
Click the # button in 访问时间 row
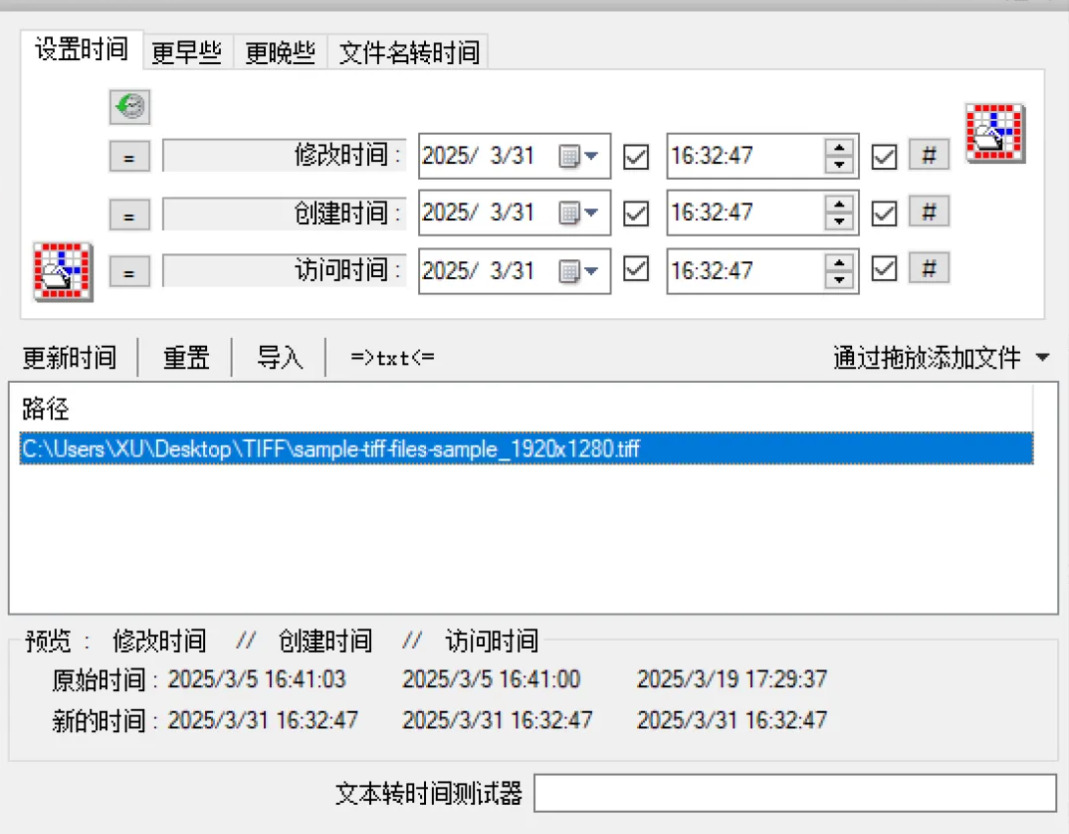(x=929, y=268)
